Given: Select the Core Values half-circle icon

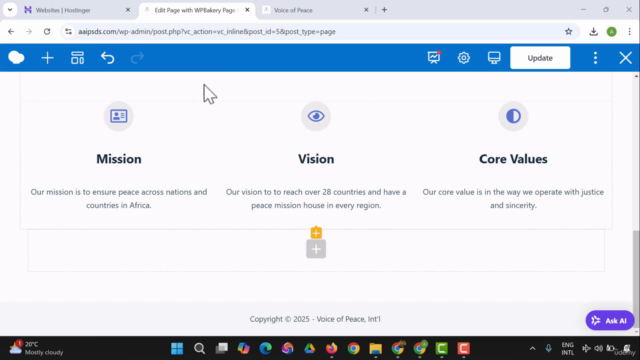Looking at the screenshot, I should [x=513, y=116].
